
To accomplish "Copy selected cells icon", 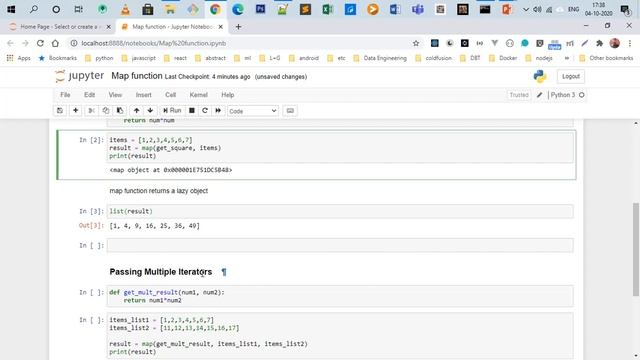I will coord(106,111).
